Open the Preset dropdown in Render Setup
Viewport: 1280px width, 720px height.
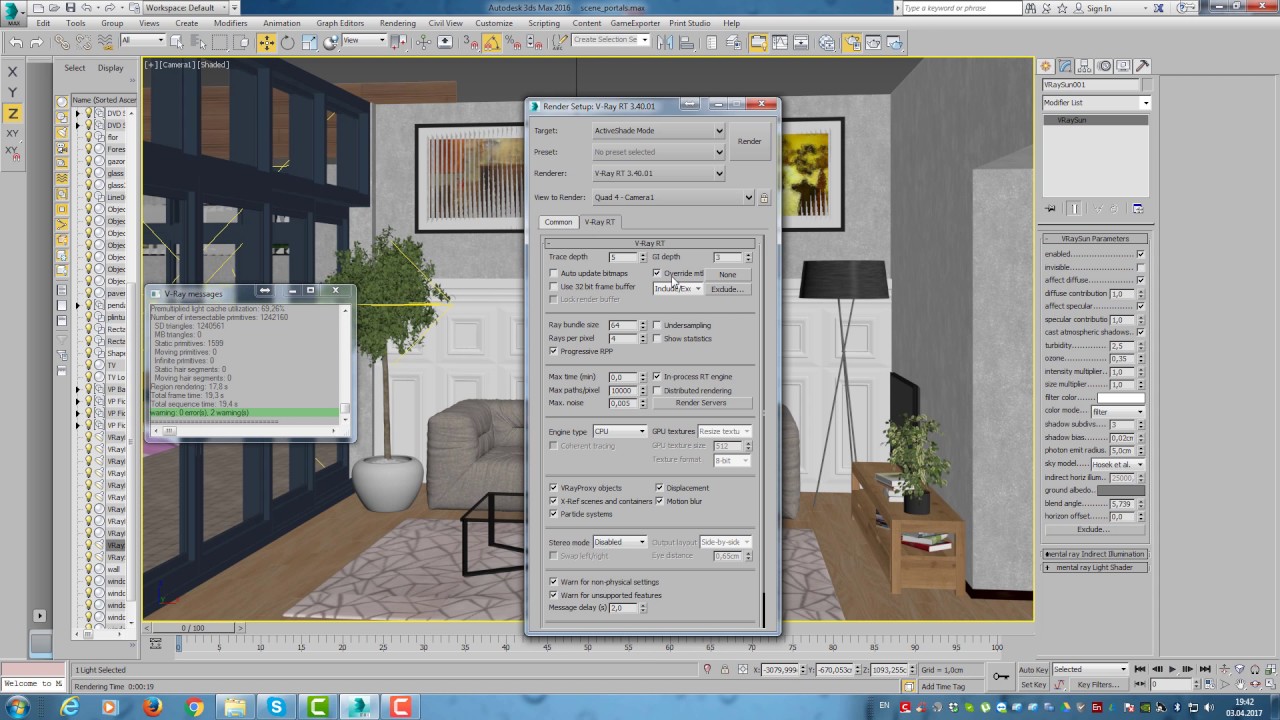pyautogui.click(x=658, y=152)
